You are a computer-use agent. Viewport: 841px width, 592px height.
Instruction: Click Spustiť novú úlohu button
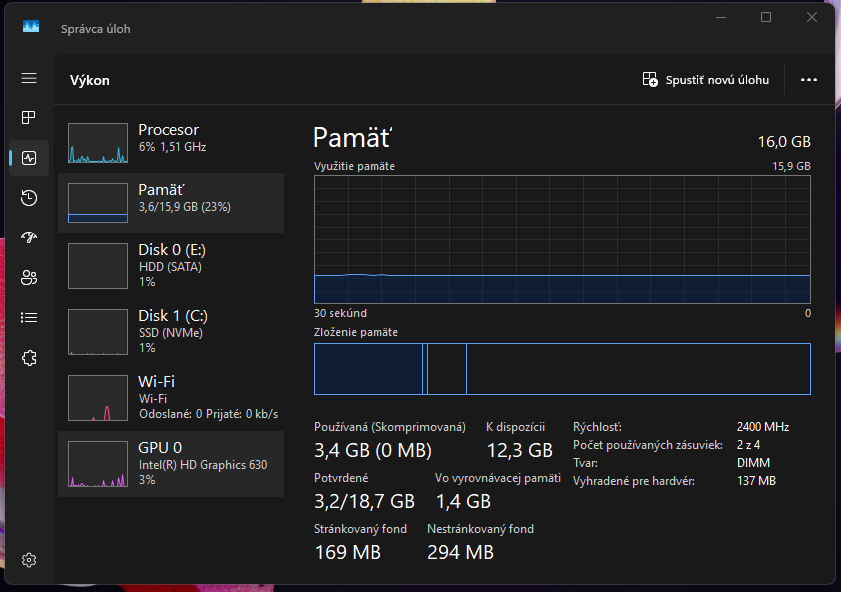[x=706, y=80]
